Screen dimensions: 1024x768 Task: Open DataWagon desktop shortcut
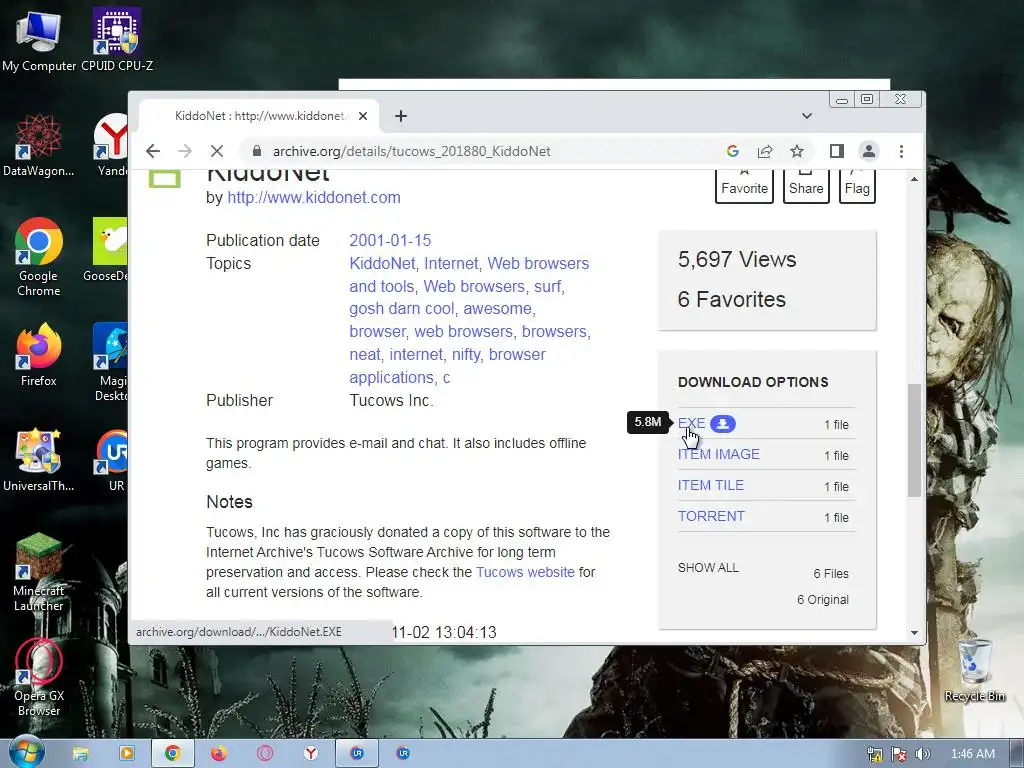click(x=39, y=145)
